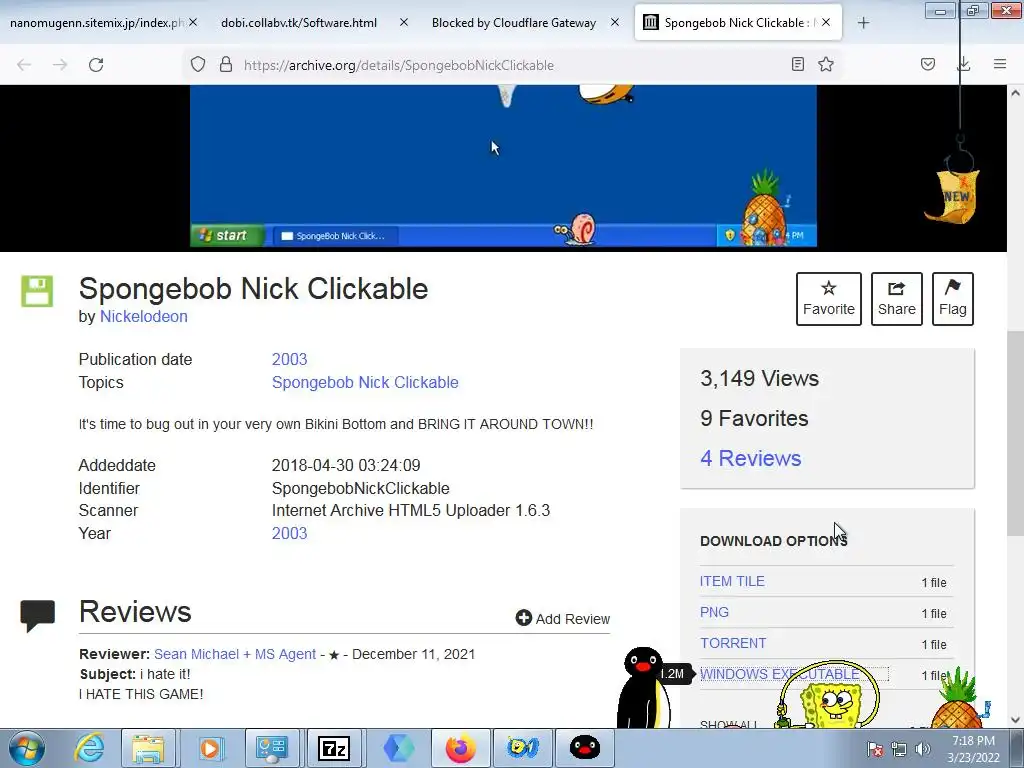The image size is (1024, 768).
Task: Switch to dobi.collabv.tk Software.html tab
Action: [299, 23]
